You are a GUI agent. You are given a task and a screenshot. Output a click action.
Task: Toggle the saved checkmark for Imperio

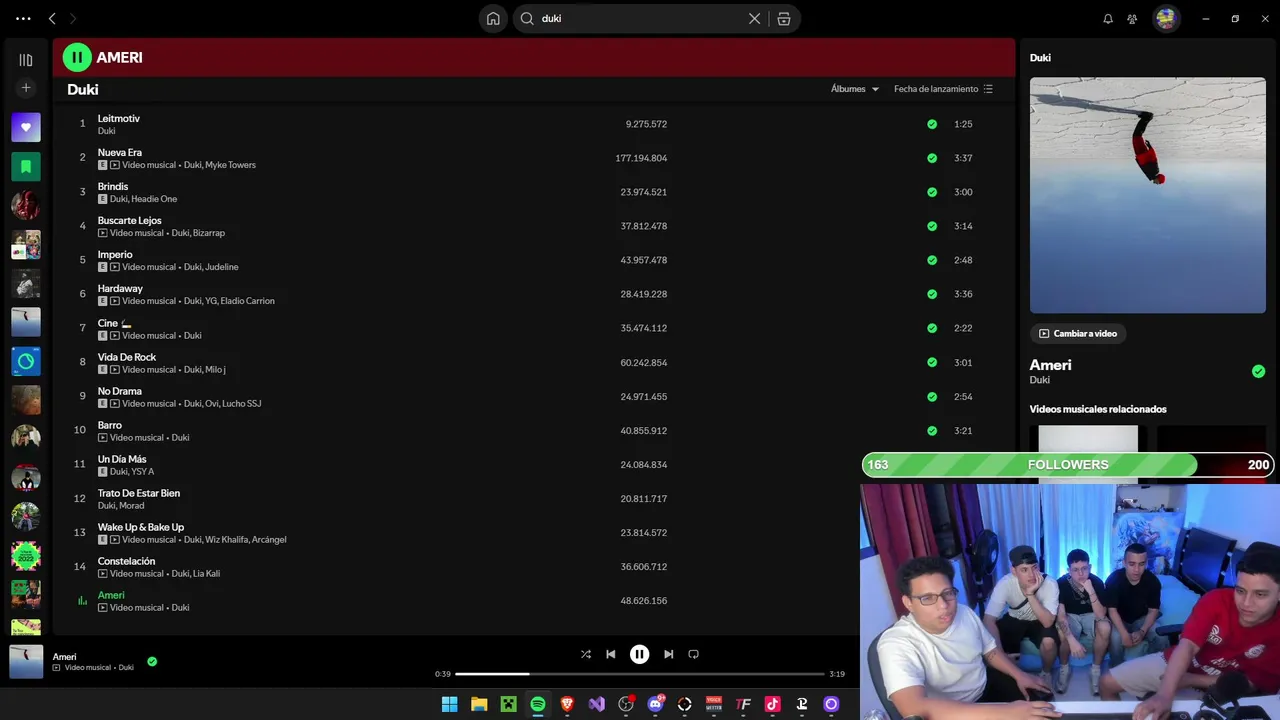pos(932,260)
